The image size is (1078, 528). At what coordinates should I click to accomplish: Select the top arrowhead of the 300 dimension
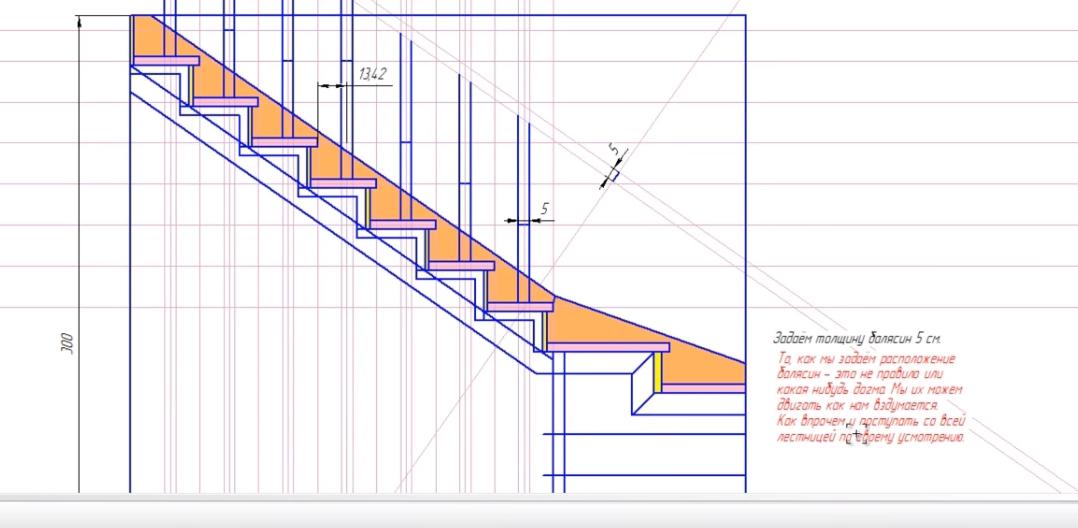click(79, 22)
